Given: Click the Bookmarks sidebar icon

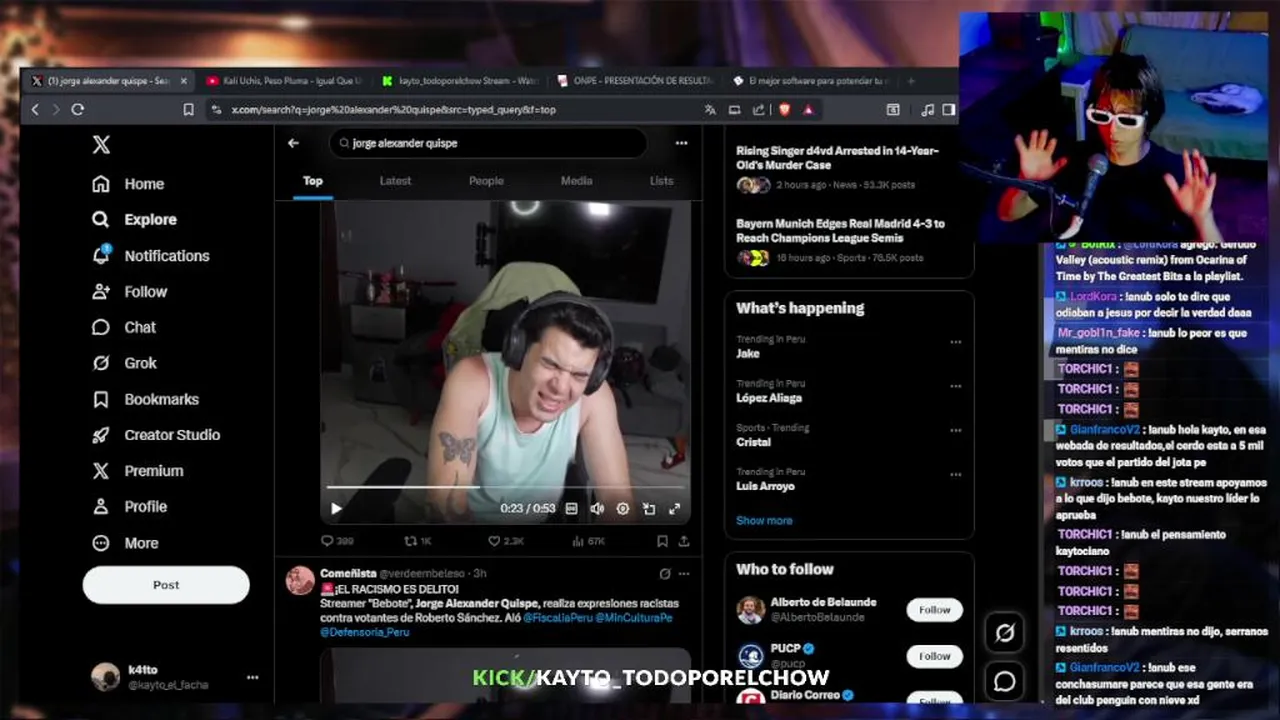Looking at the screenshot, I should 101,399.
